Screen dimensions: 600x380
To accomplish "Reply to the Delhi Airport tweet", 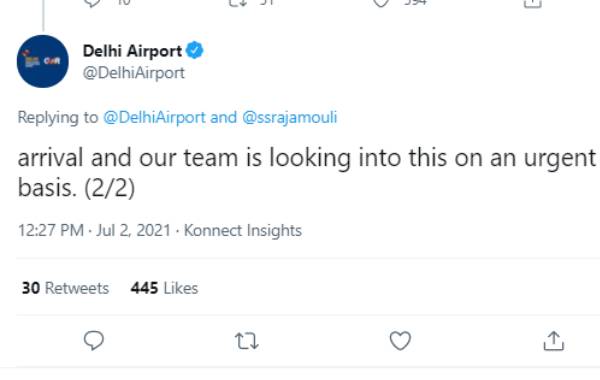I will pos(94,340).
